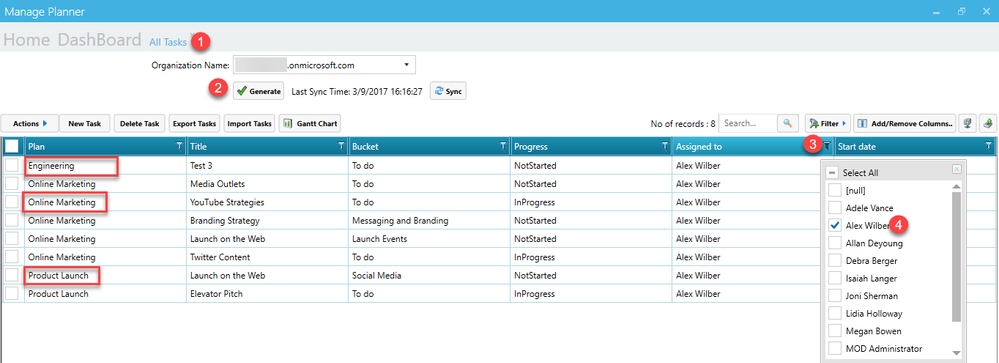Click the 'Social Media' bucket cell

pos(429,276)
